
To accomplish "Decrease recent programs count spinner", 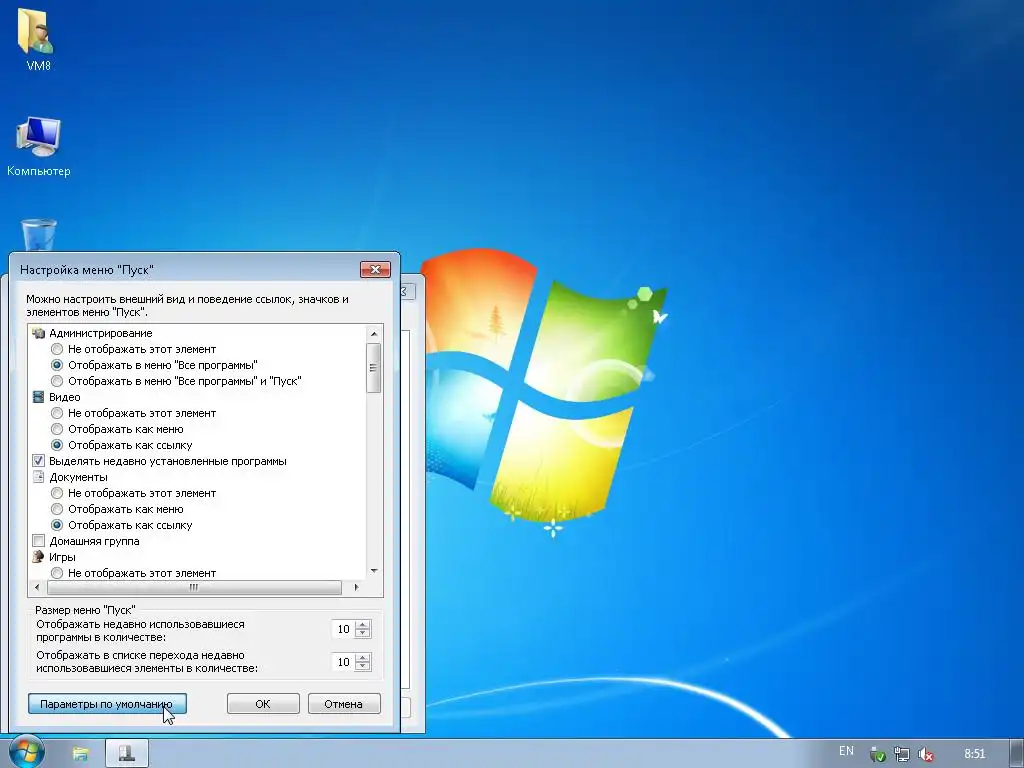I will coord(362,633).
